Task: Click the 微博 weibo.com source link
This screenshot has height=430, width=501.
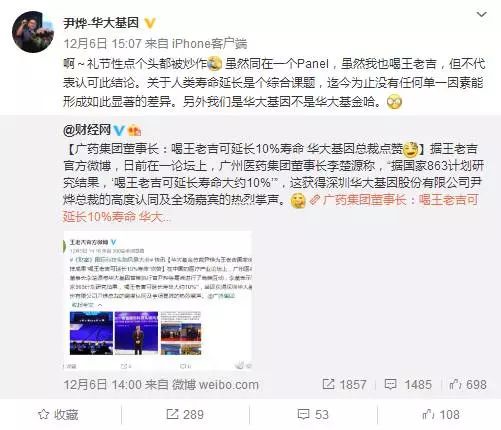Action: pyautogui.click(x=215, y=385)
